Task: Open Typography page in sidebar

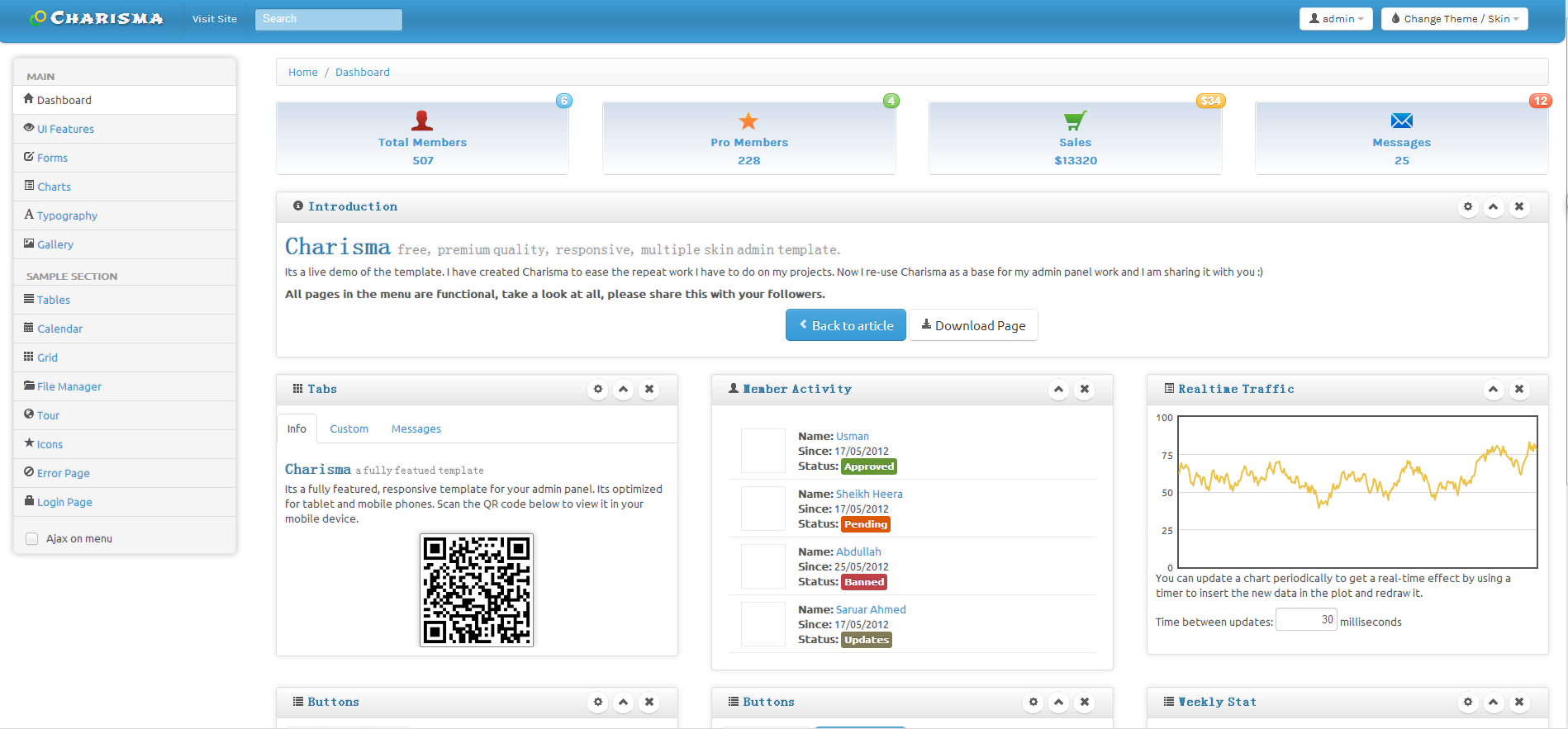Action: point(125,215)
